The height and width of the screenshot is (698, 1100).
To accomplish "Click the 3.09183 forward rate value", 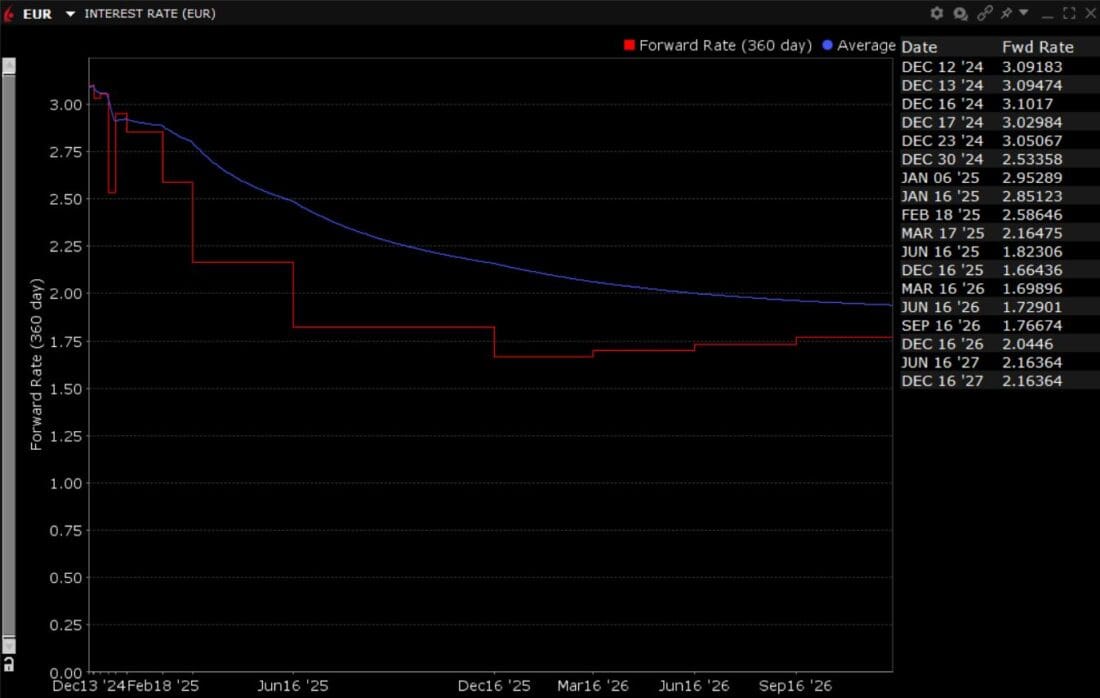I will [x=1032, y=67].
